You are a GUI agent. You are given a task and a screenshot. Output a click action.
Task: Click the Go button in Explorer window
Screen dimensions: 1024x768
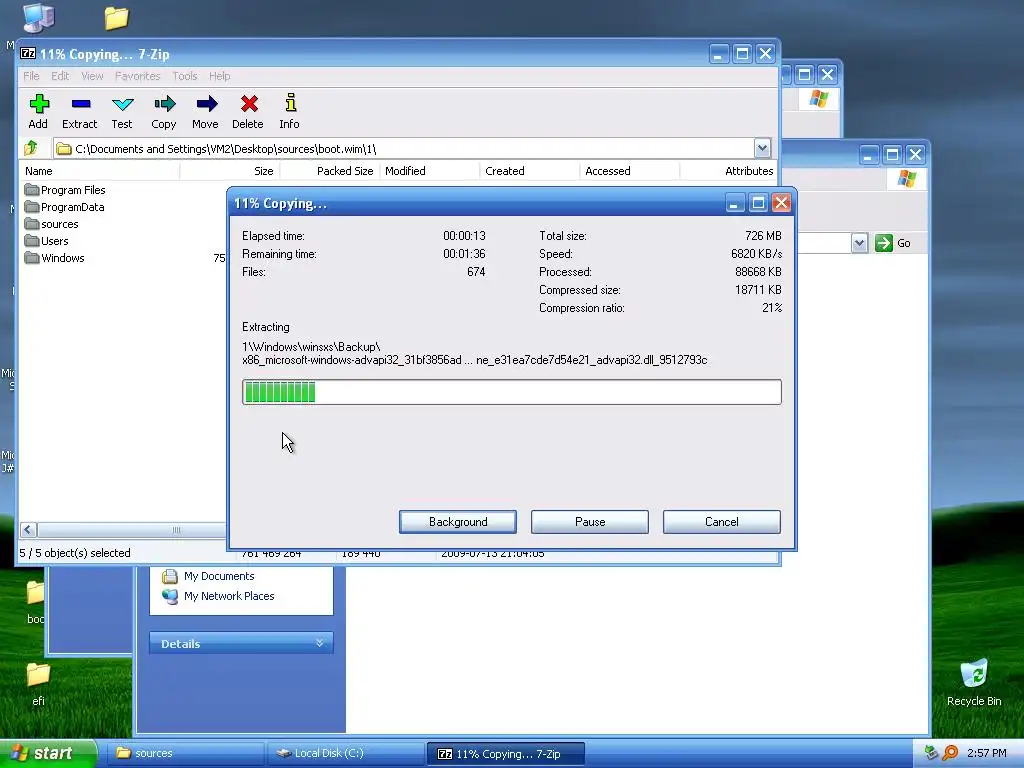(x=893, y=243)
